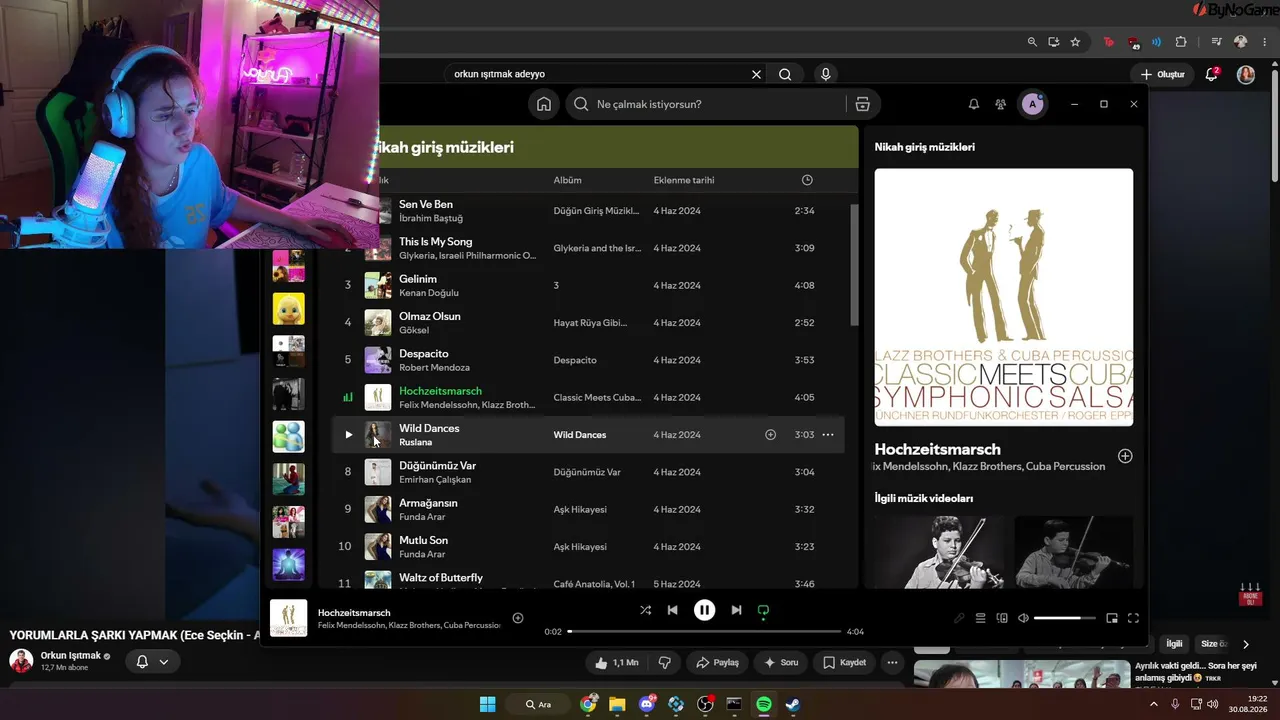The height and width of the screenshot is (720, 1280).
Task: Select the track Gelinim
Action: click(x=418, y=279)
